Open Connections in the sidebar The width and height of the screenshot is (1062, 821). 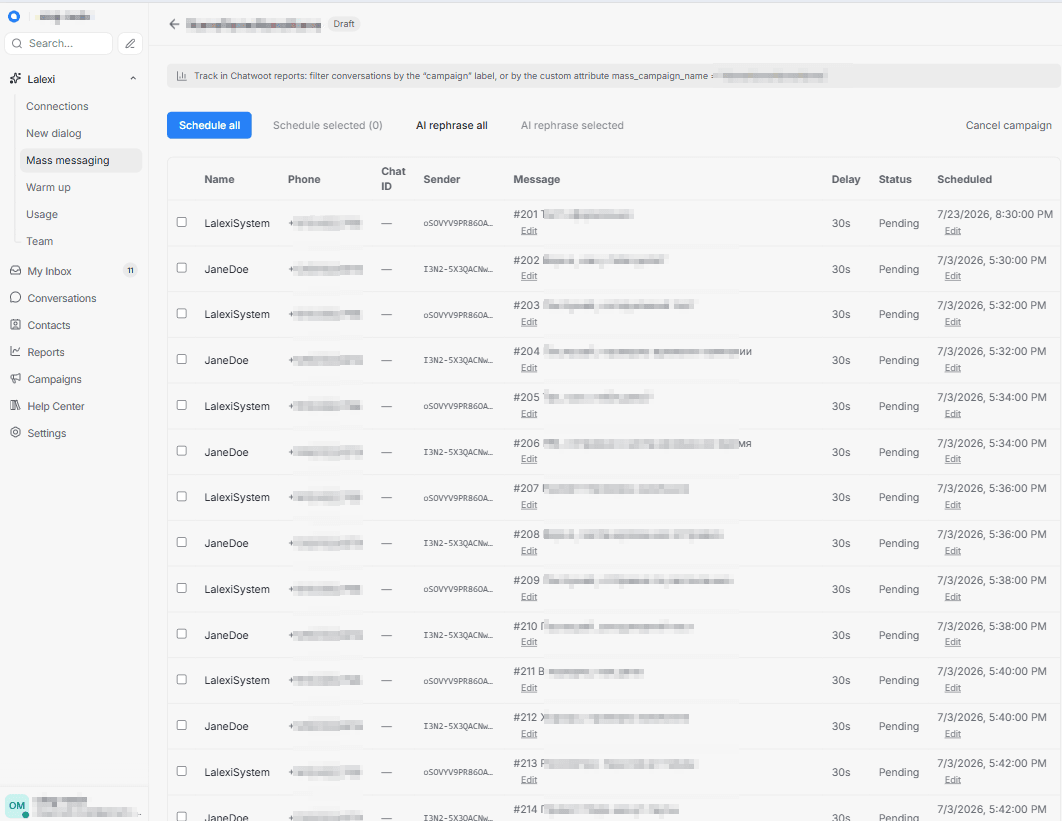[x=58, y=106]
